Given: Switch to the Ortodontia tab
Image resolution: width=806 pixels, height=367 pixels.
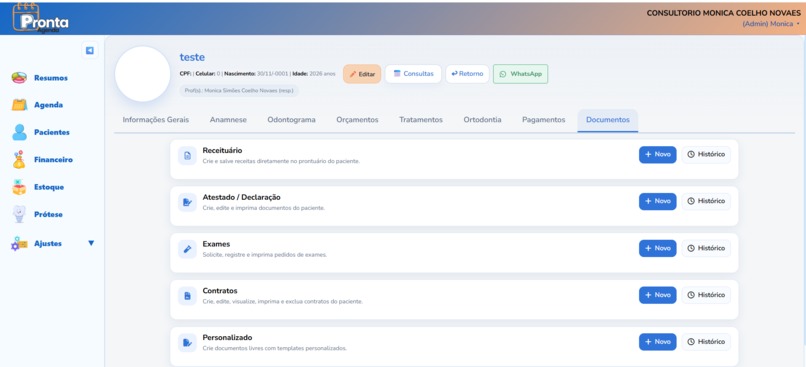Looking at the screenshot, I should point(482,120).
